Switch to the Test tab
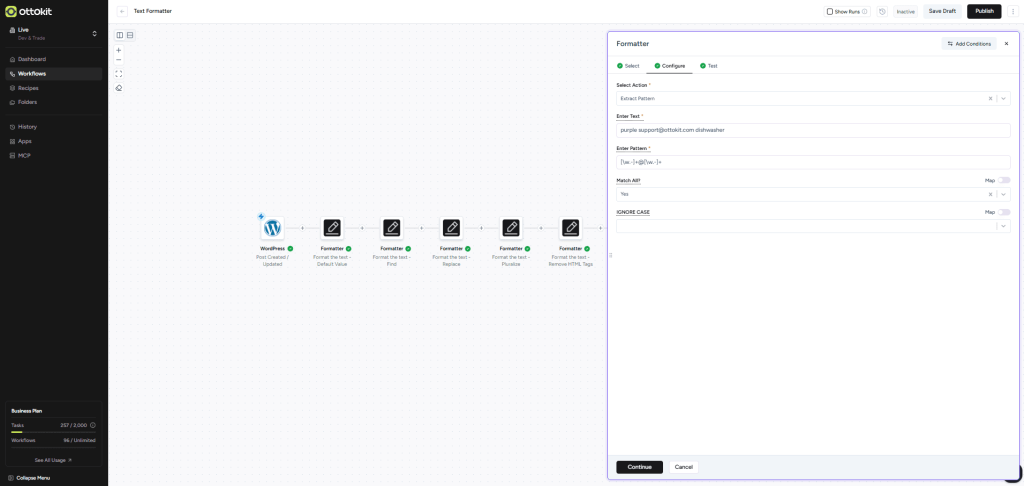The image size is (1024, 486). point(709,65)
